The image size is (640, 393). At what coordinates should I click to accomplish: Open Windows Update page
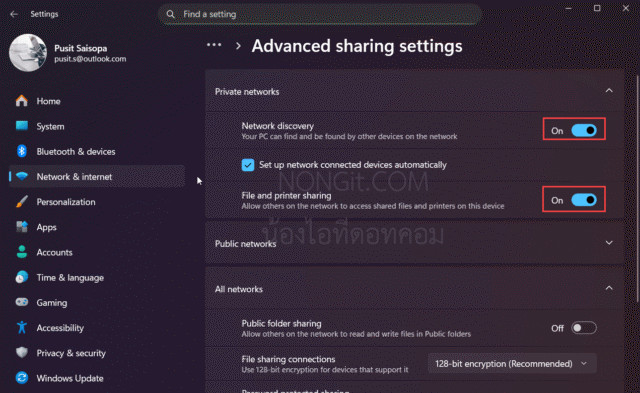click(97, 378)
